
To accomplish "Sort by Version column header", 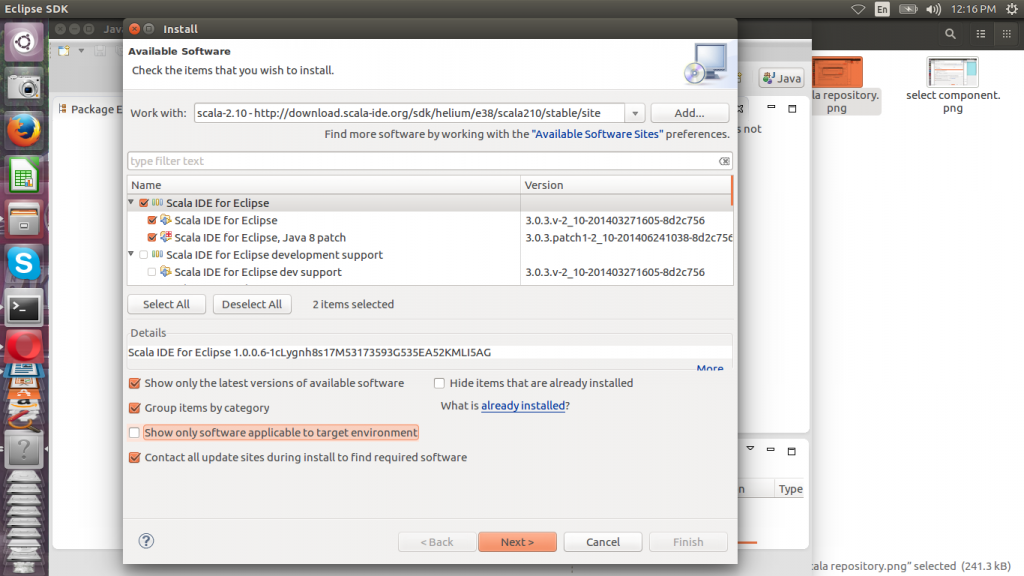I will [x=626, y=185].
